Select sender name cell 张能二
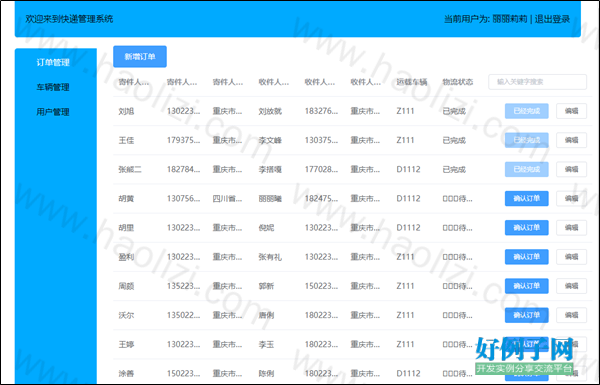 [x=130, y=170]
